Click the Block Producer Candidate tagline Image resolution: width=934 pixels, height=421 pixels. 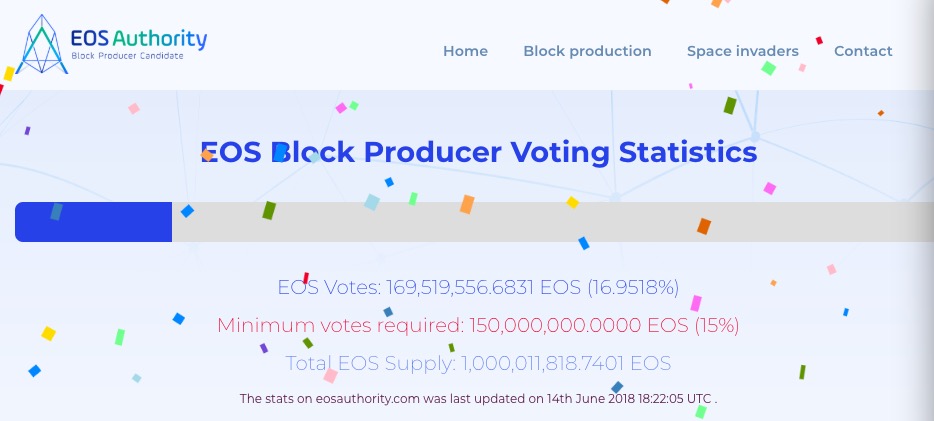127,56
